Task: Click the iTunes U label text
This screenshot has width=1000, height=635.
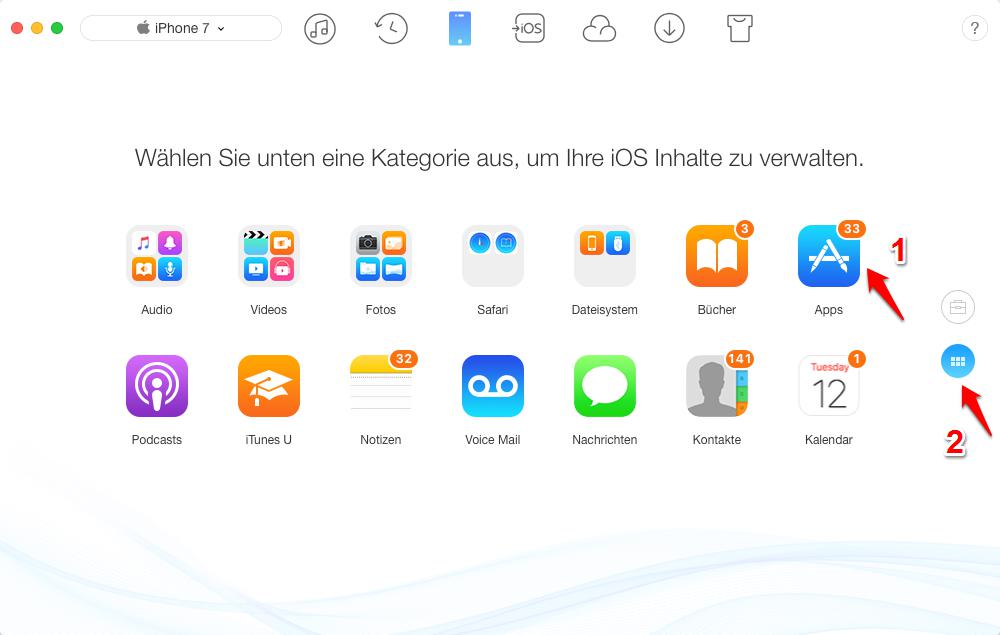Action: tap(268, 440)
